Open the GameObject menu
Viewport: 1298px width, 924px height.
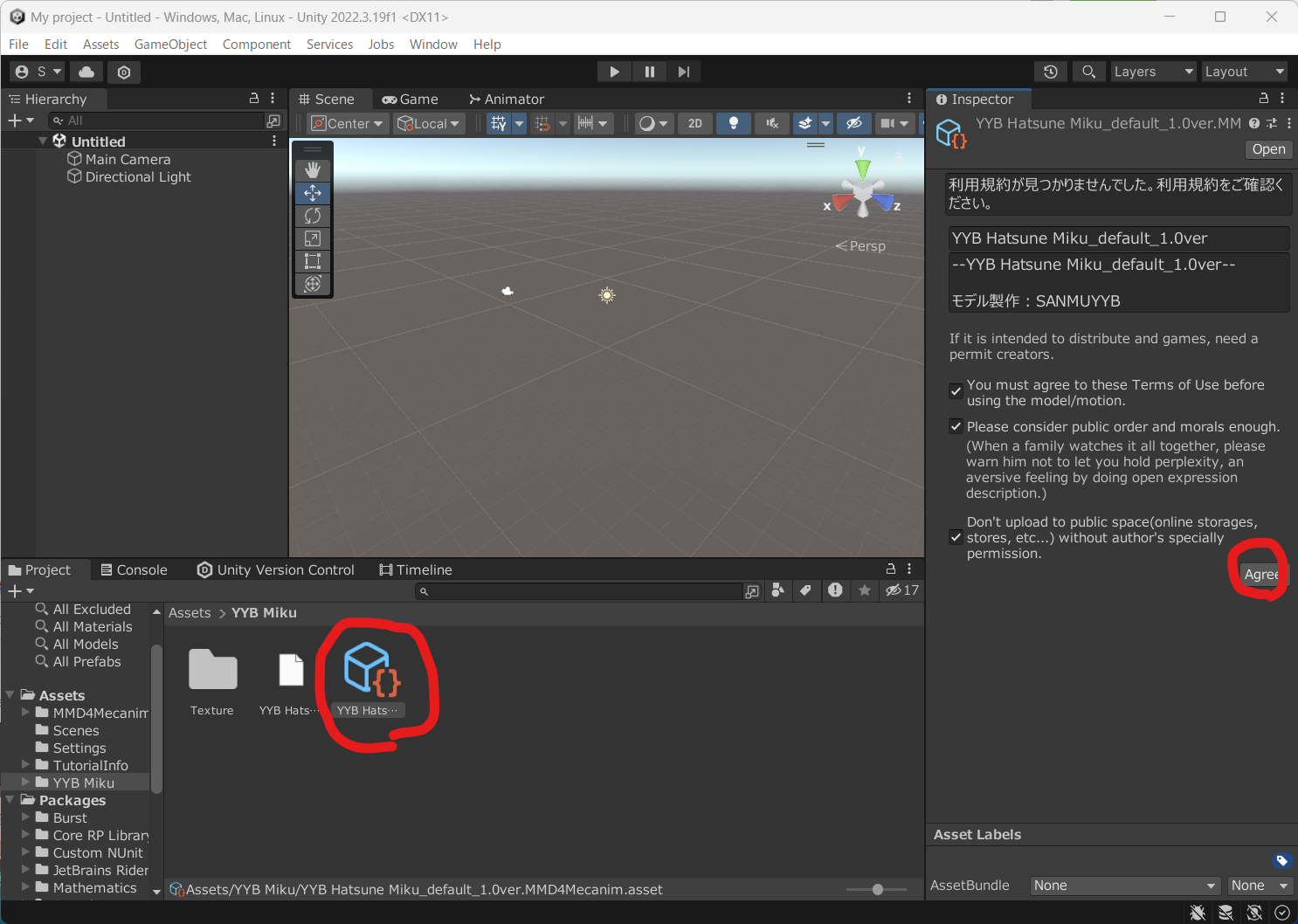click(x=170, y=44)
